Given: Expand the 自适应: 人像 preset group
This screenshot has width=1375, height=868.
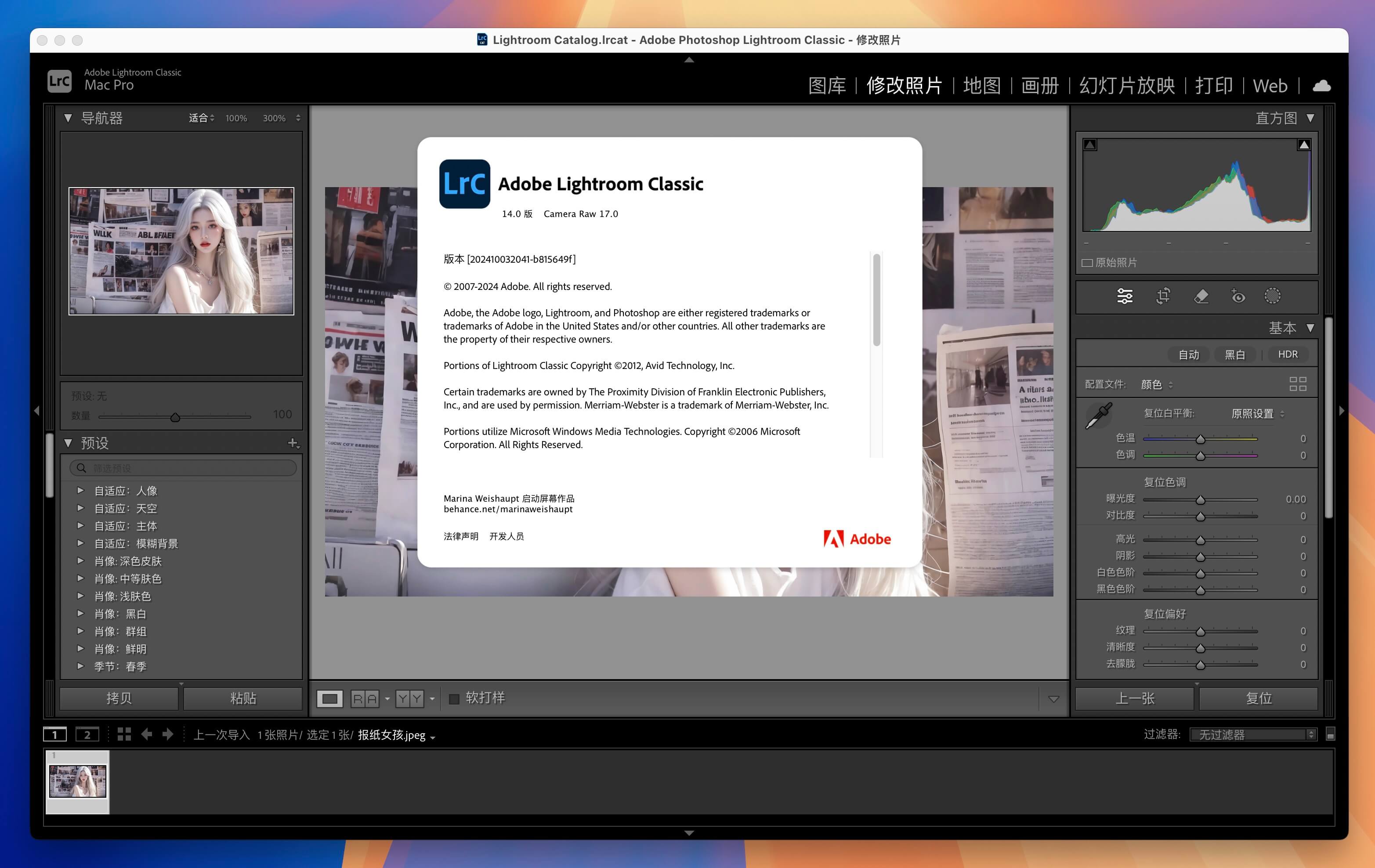Looking at the screenshot, I should click(x=80, y=491).
